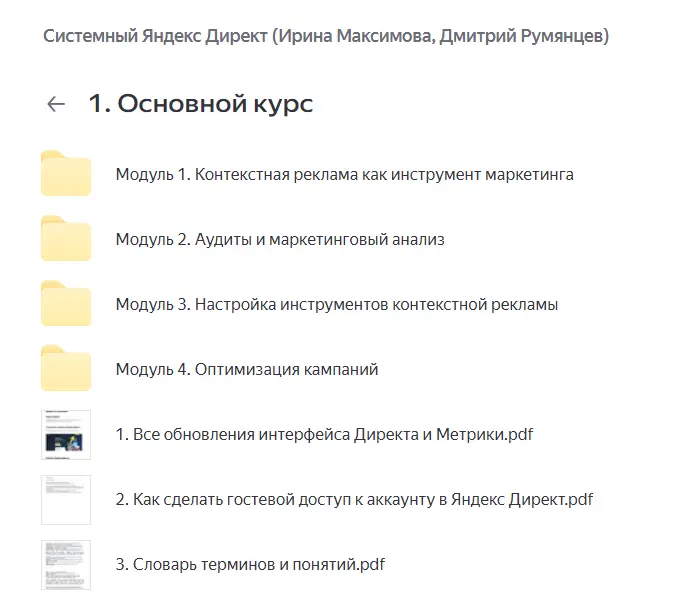
Task: Open Модуль 1. Контекстная реклама folder name
Action: (x=344, y=175)
